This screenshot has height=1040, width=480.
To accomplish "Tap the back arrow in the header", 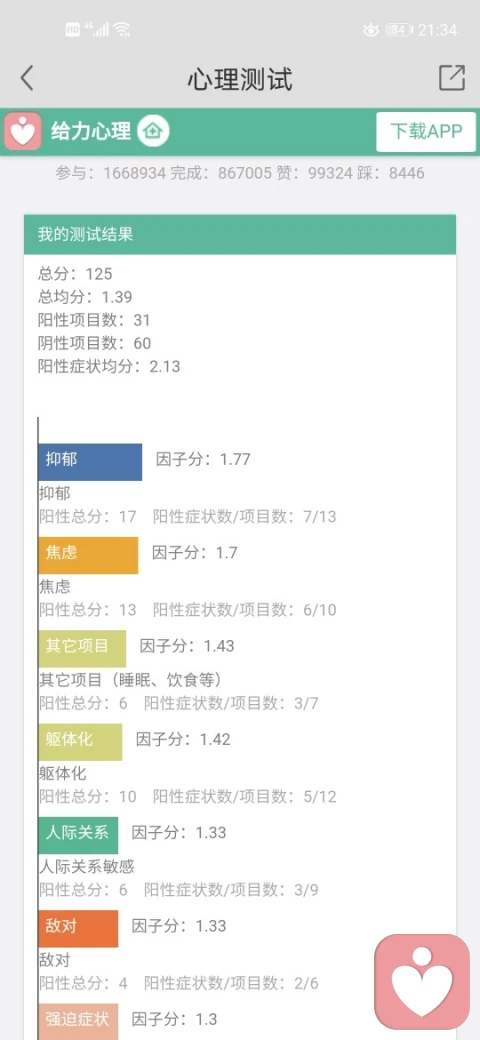I will (x=27, y=78).
